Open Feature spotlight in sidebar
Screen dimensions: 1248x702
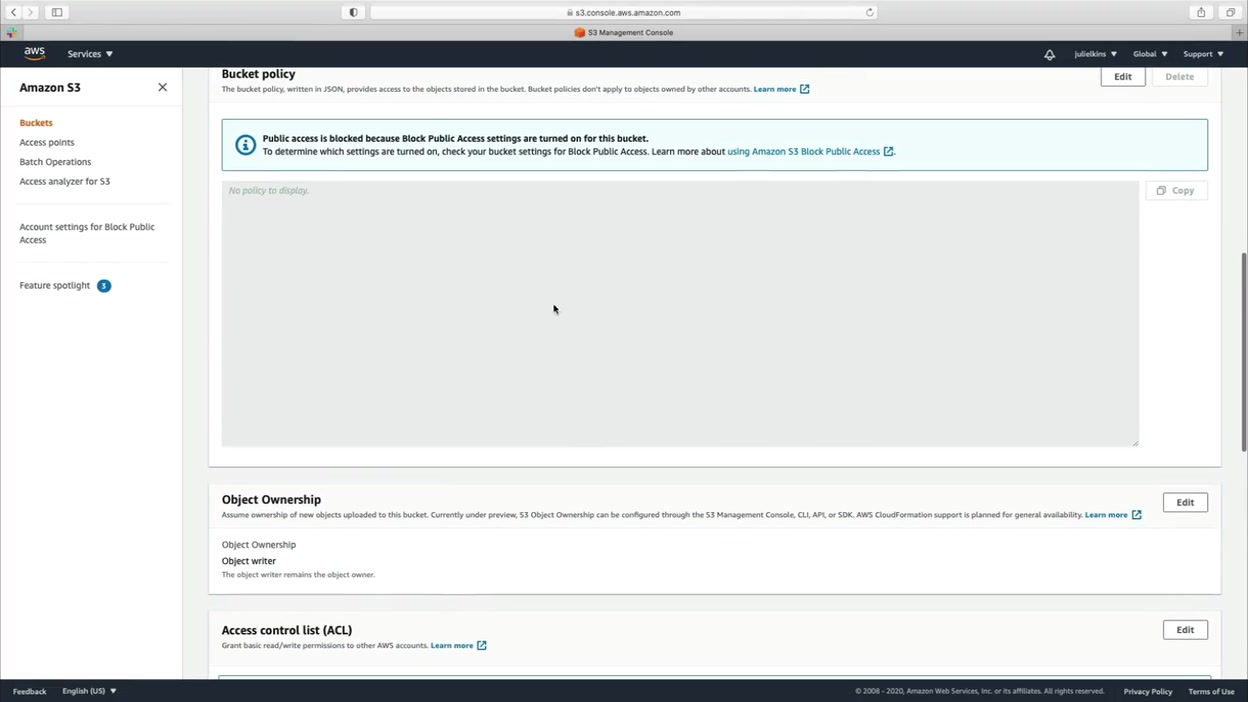tap(55, 286)
